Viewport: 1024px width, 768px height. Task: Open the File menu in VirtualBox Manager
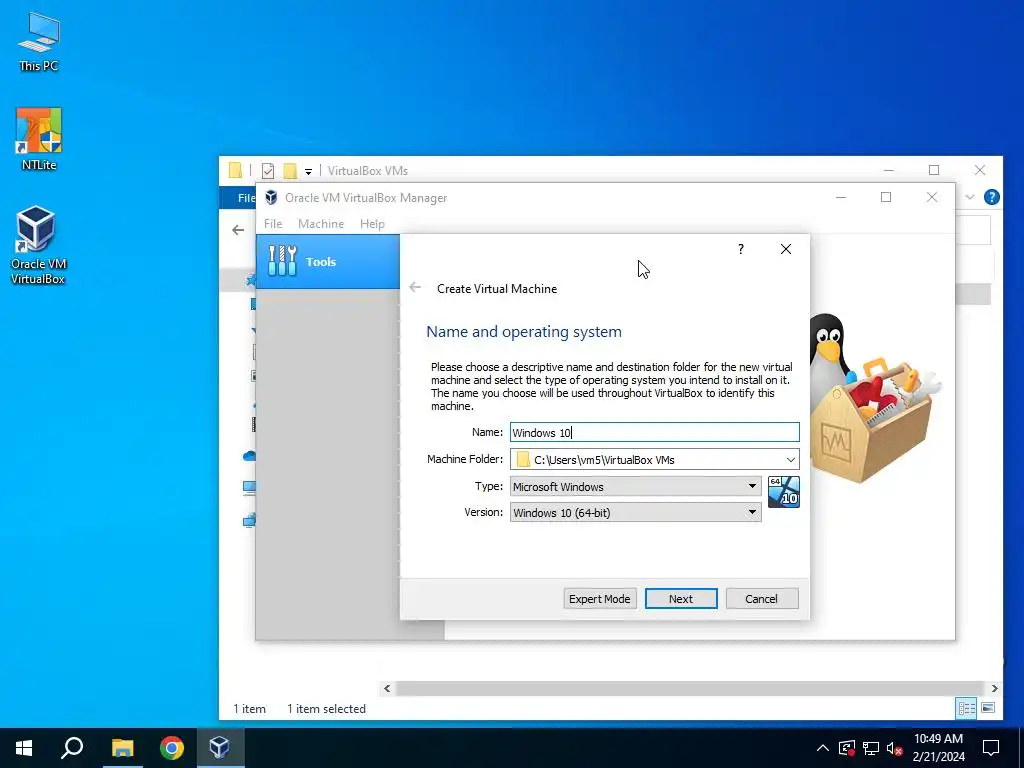point(273,223)
